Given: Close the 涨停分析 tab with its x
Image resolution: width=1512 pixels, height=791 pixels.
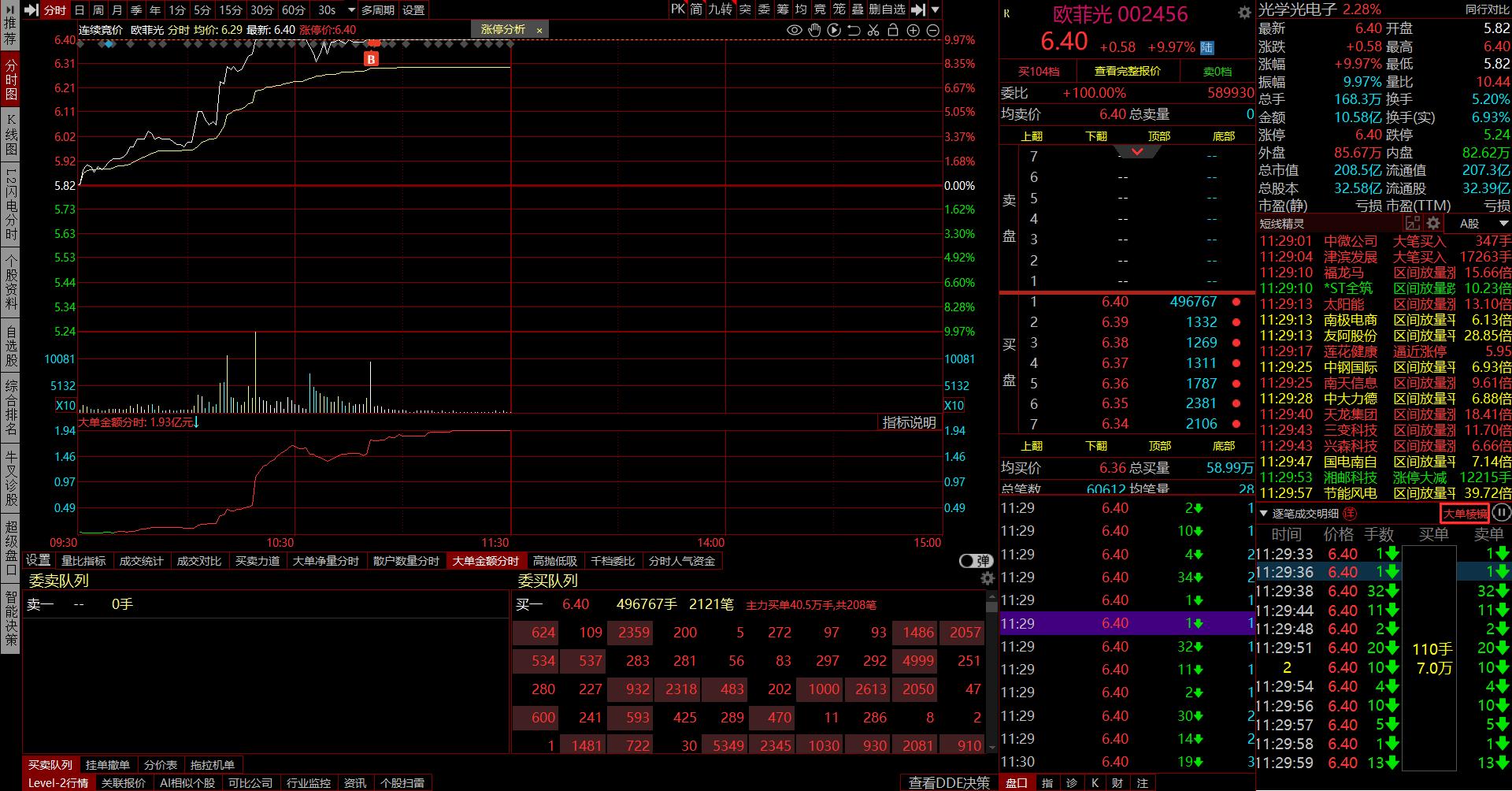Looking at the screenshot, I should coord(539,30).
